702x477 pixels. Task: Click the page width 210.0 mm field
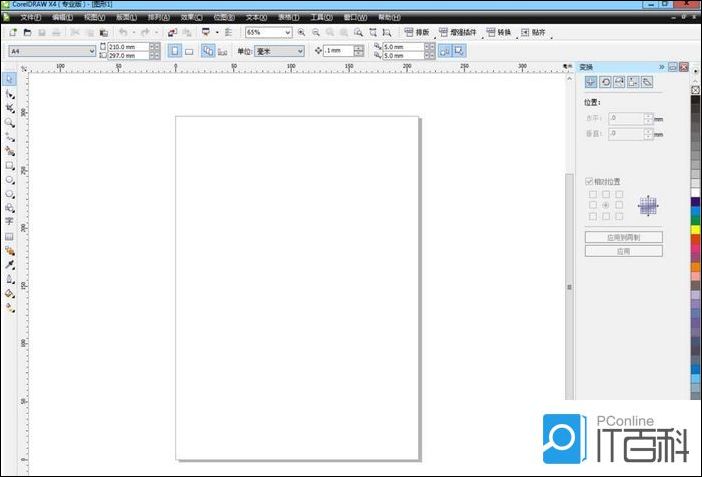click(x=126, y=46)
